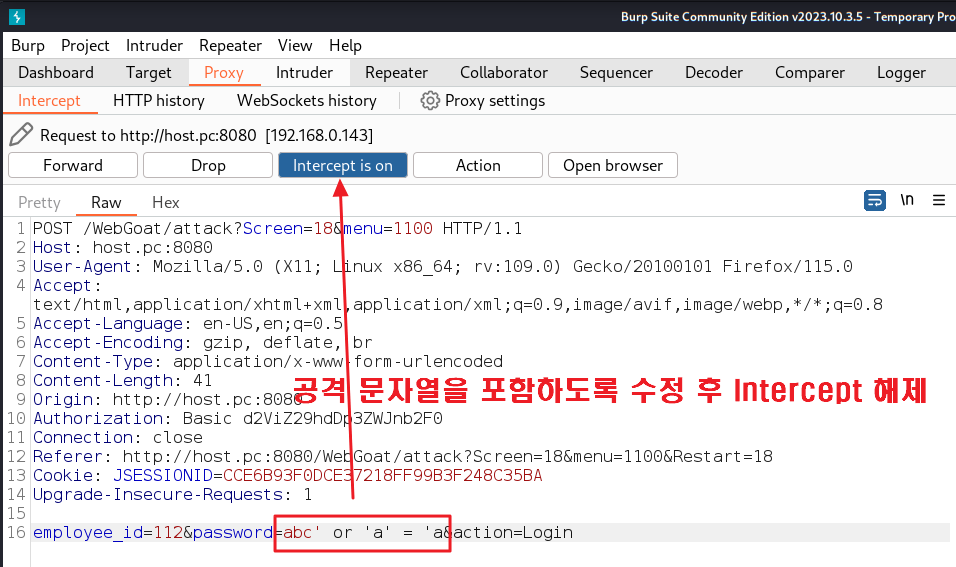Switch to the Intruder tool tab

tap(304, 73)
